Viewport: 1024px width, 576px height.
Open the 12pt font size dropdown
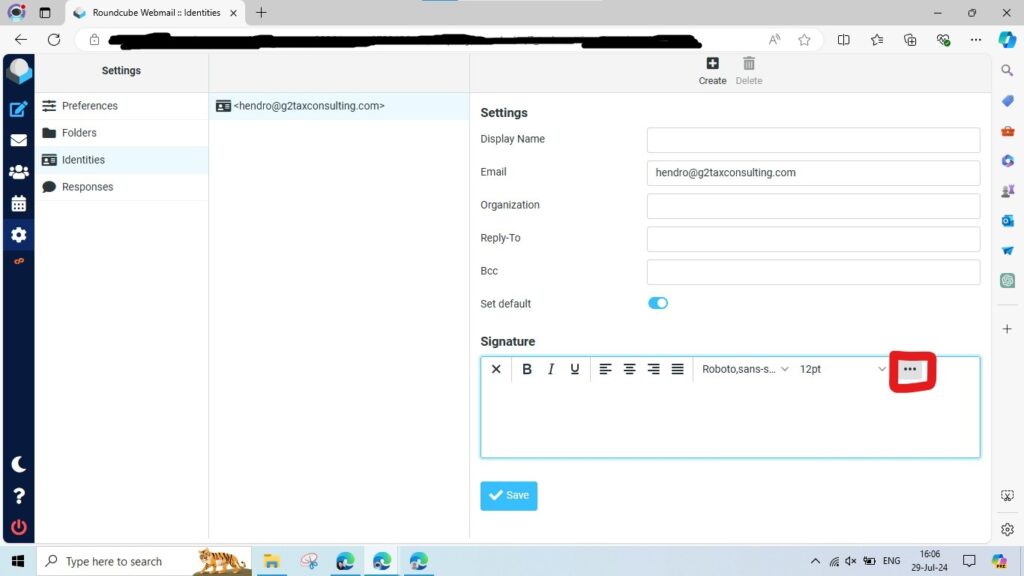point(842,369)
